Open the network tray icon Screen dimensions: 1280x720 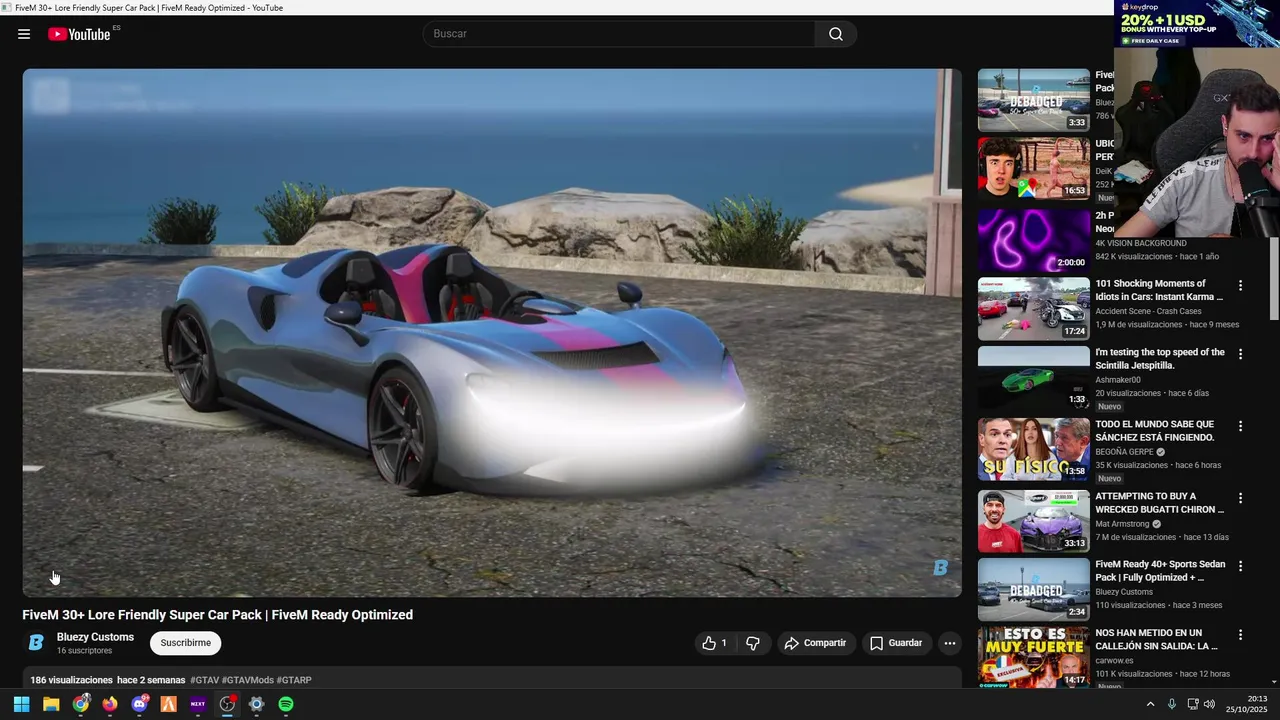click(x=1192, y=704)
